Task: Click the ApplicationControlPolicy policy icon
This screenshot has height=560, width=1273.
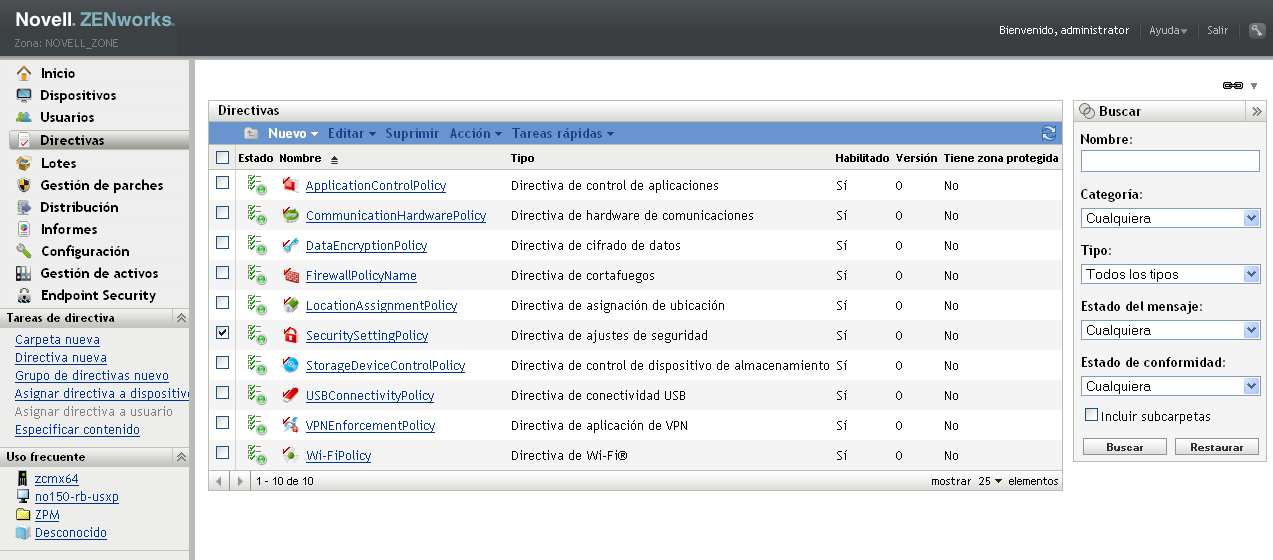Action: [290, 185]
